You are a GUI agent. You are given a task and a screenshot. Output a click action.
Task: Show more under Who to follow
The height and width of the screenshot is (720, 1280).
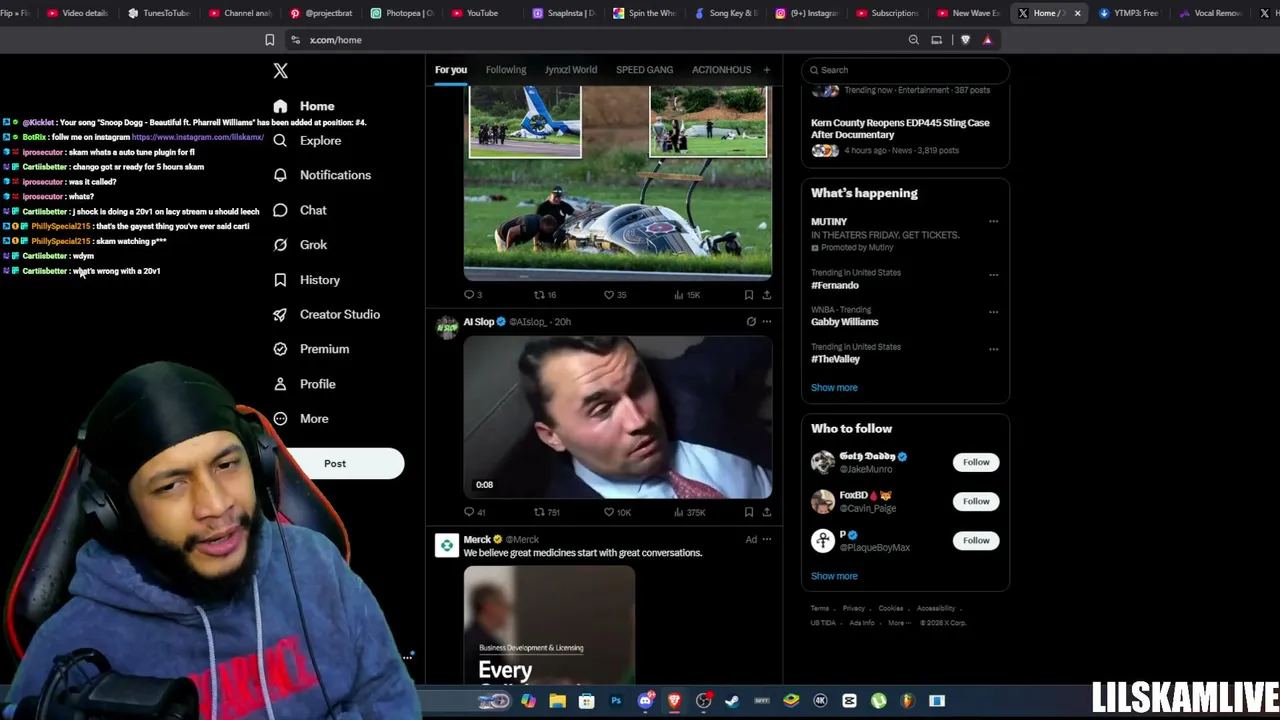click(834, 576)
